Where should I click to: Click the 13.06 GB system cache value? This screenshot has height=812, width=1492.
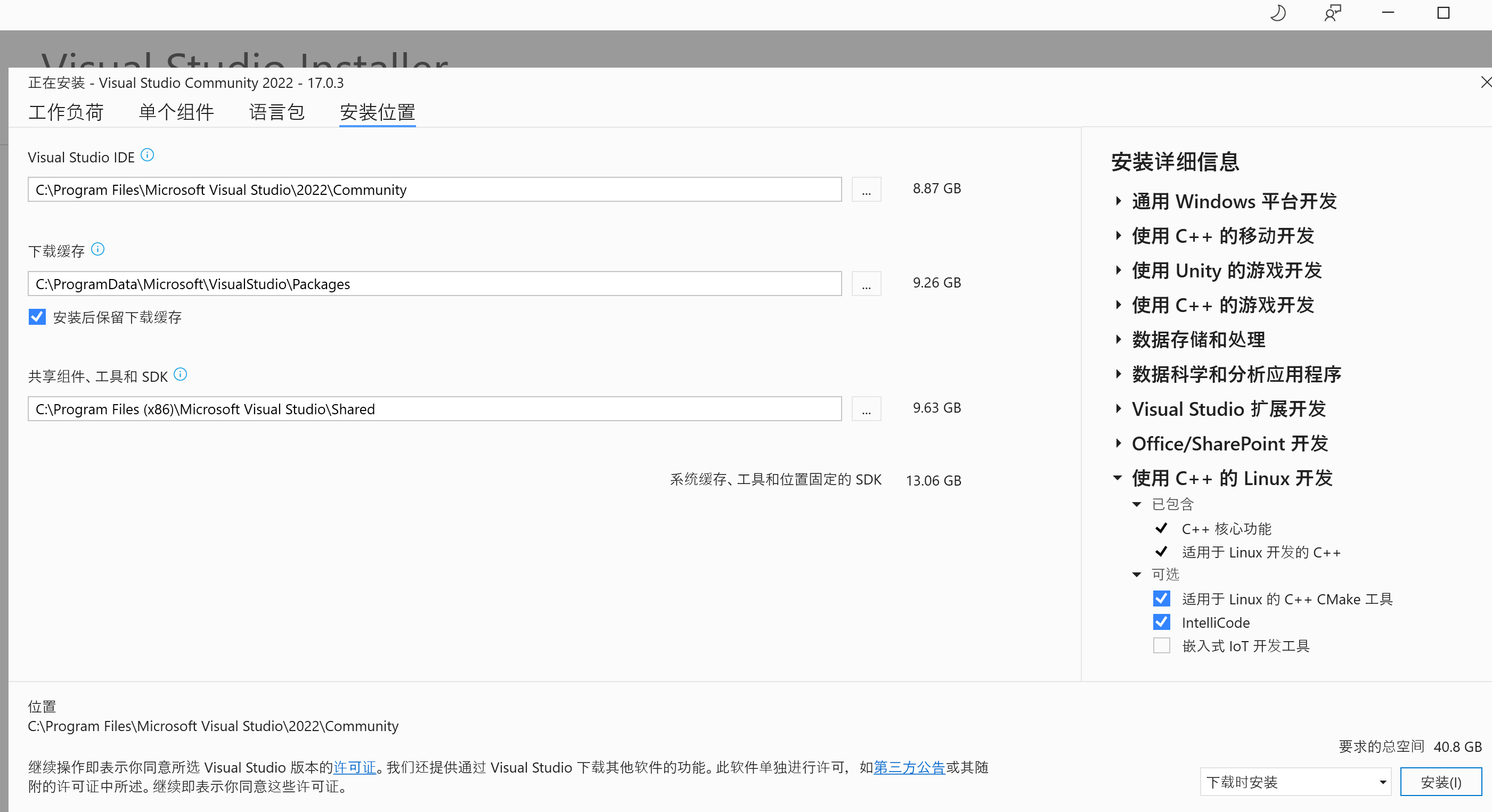(x=934, y=481)
